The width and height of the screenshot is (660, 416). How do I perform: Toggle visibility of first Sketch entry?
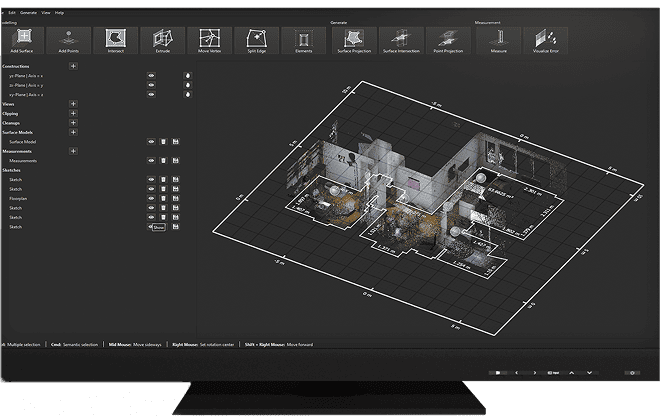(x=151, y=179)
